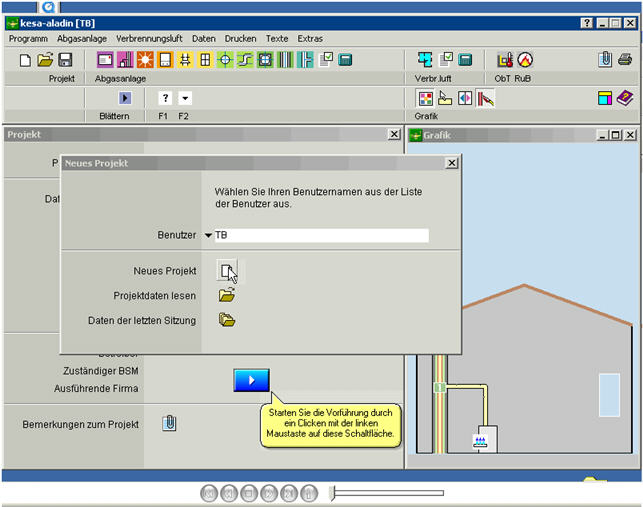Click the first icon in Grafik toolbar
643x507 pixels.
pos(424,98)
